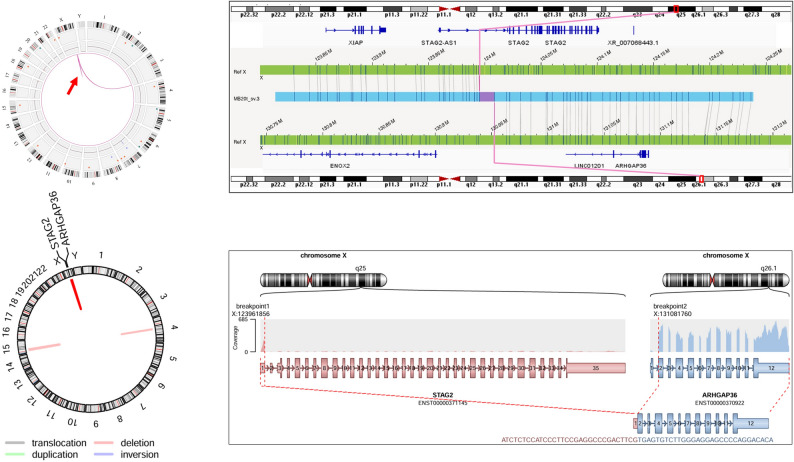Click the rotated ARHGAP36 label above the circos plot
794x462 pixels.
[x=61, y=218]
